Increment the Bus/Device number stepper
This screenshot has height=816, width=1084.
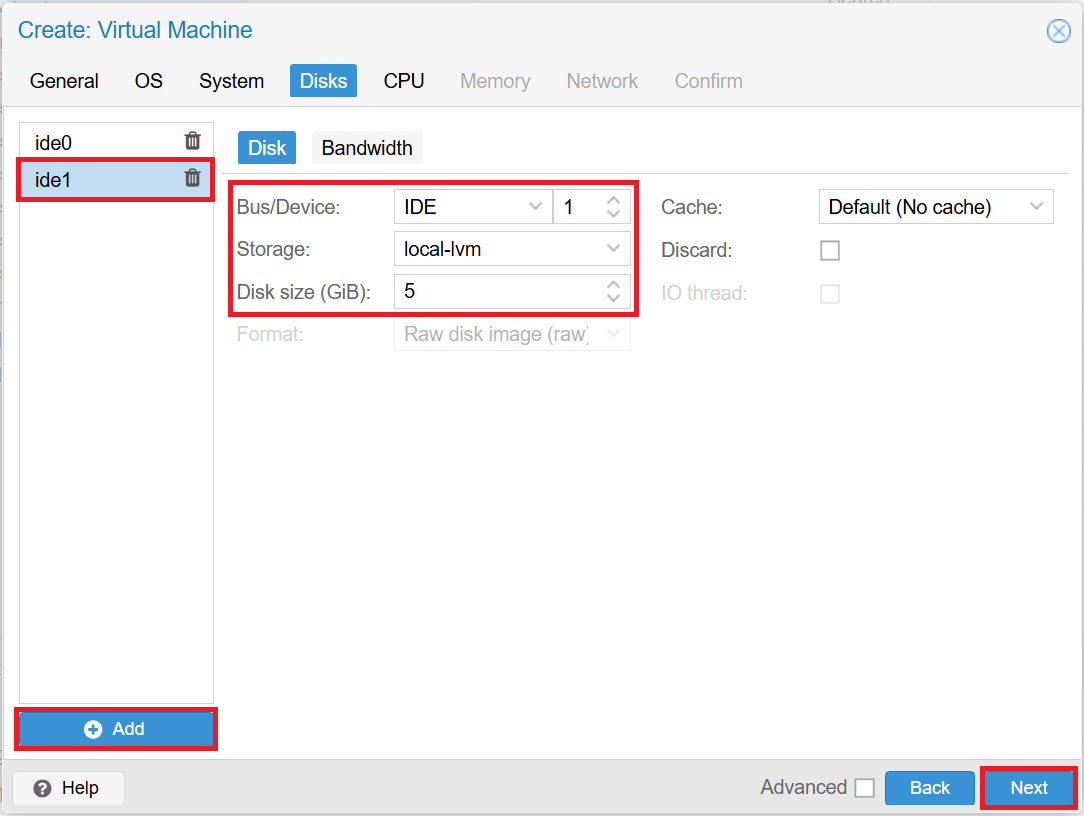[x=614, y=200]
